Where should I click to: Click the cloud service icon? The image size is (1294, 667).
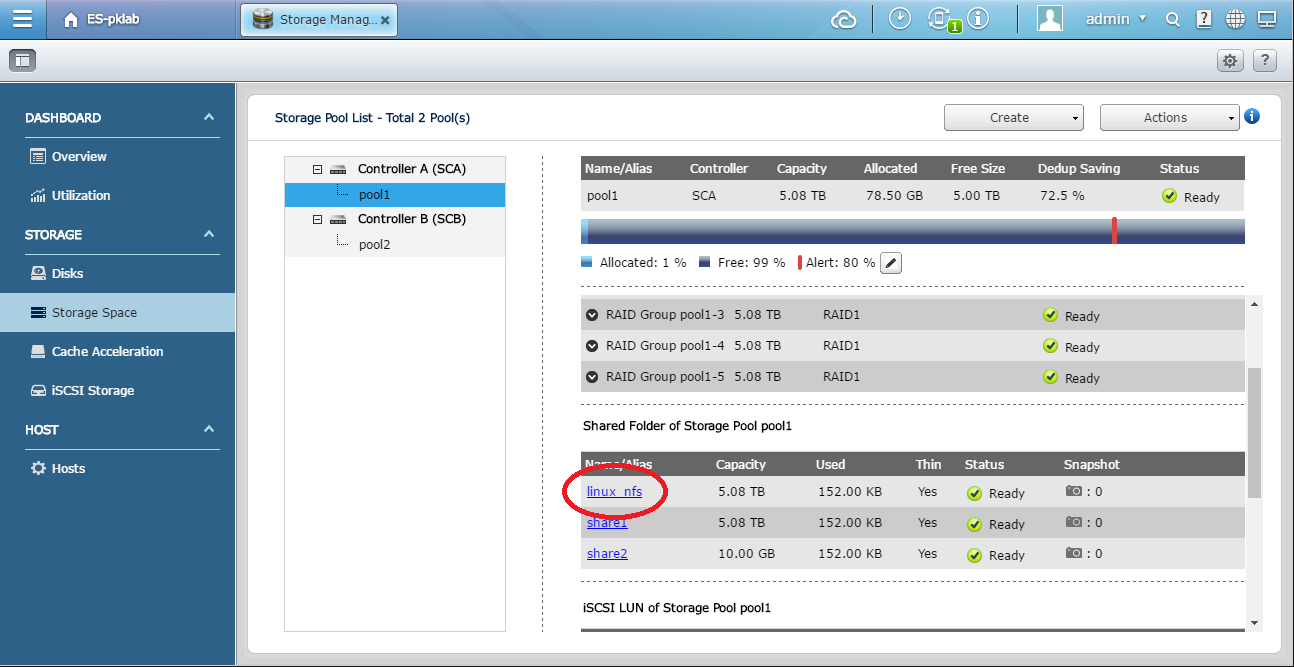tap(846, 19)
